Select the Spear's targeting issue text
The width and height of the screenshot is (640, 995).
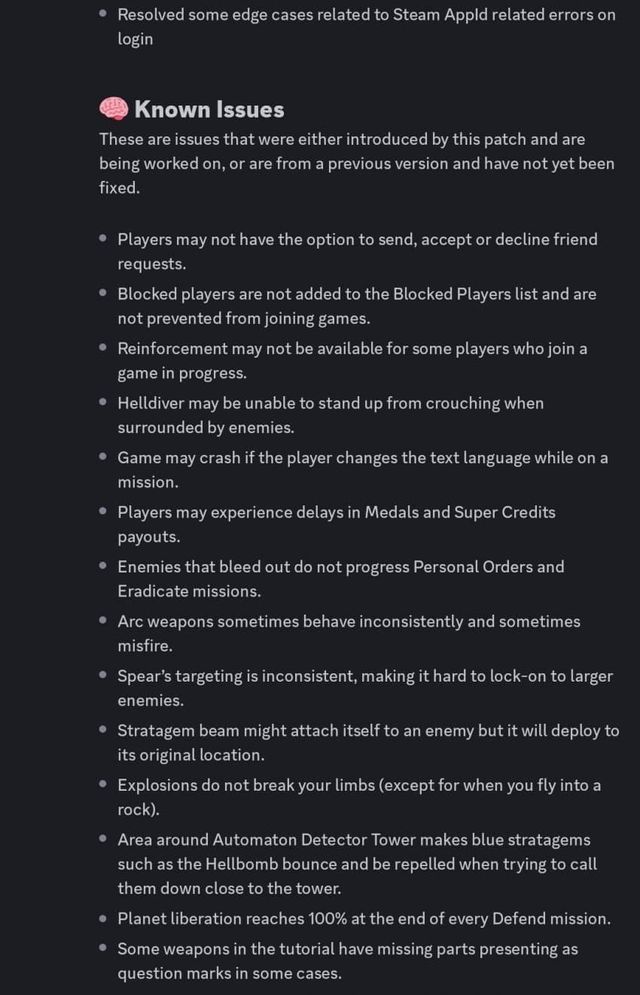point(365,687)
